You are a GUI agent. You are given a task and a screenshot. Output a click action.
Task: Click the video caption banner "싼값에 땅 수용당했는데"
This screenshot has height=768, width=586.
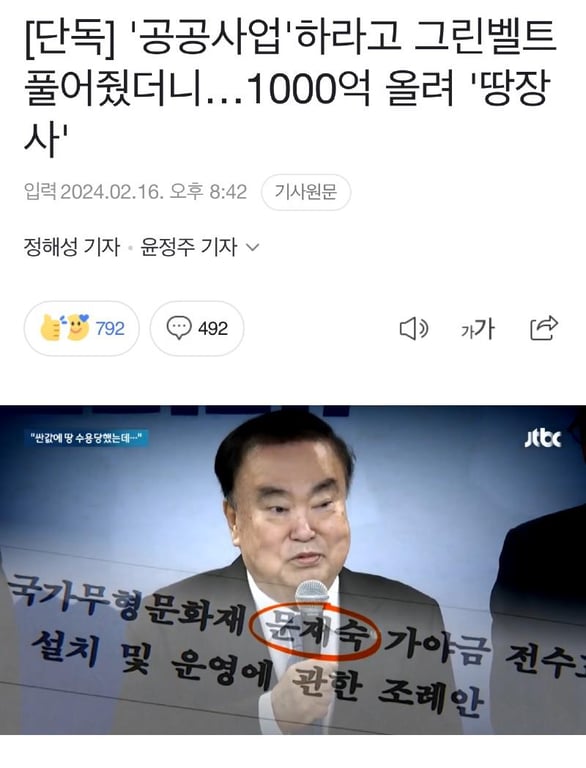click(86, 438)
